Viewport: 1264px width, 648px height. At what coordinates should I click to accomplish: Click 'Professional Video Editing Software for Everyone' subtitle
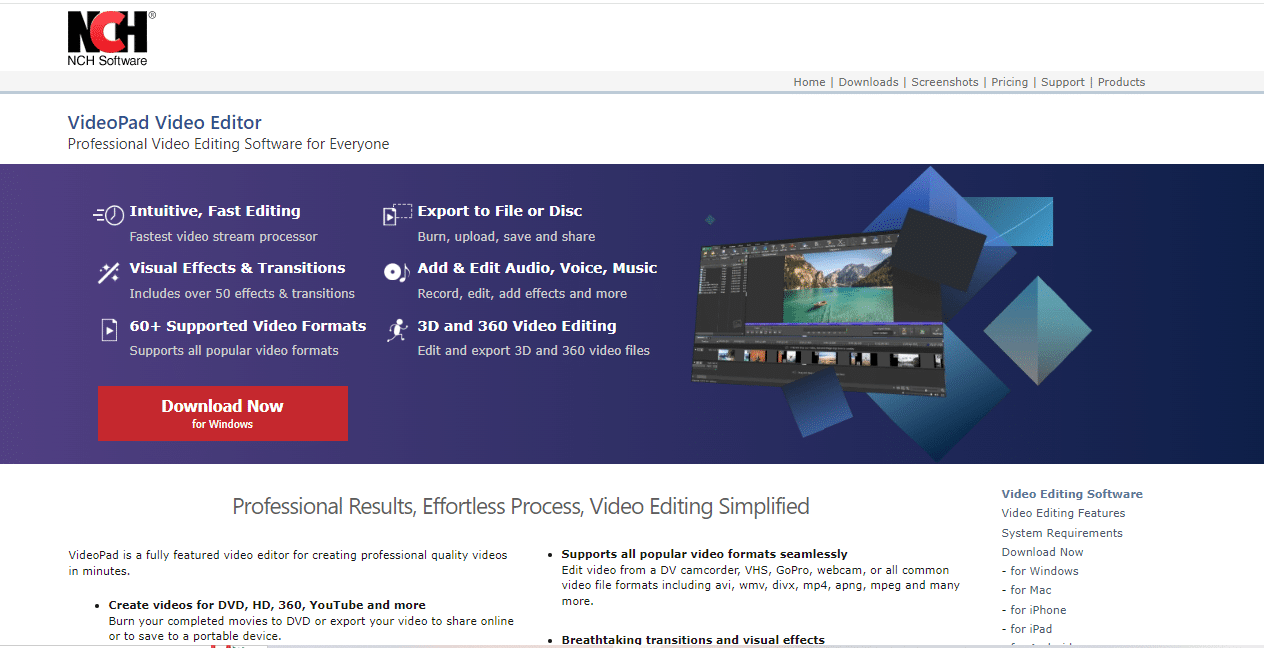click(228, 144)
